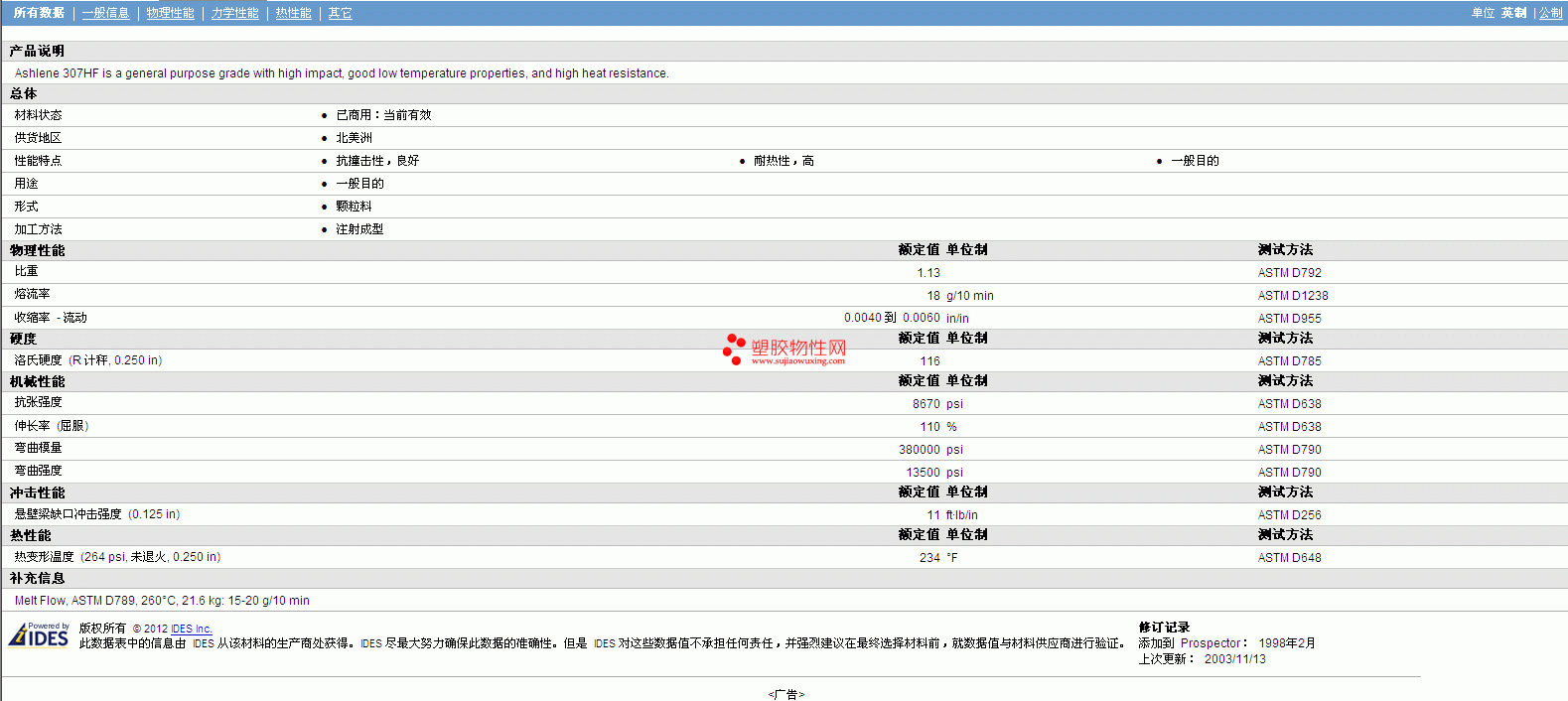The width and height of the screenshot is (1568, 701).
Task: Click the elongation value 110
Action: (929, 427)
